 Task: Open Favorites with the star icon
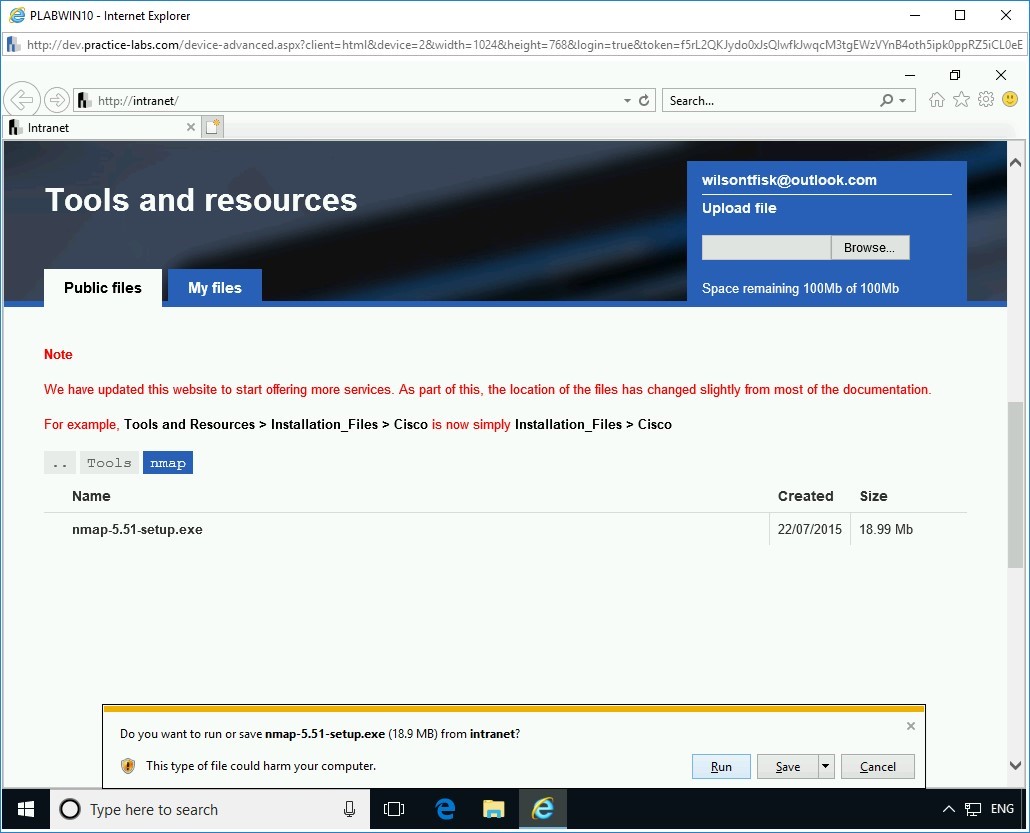point(961,99)
